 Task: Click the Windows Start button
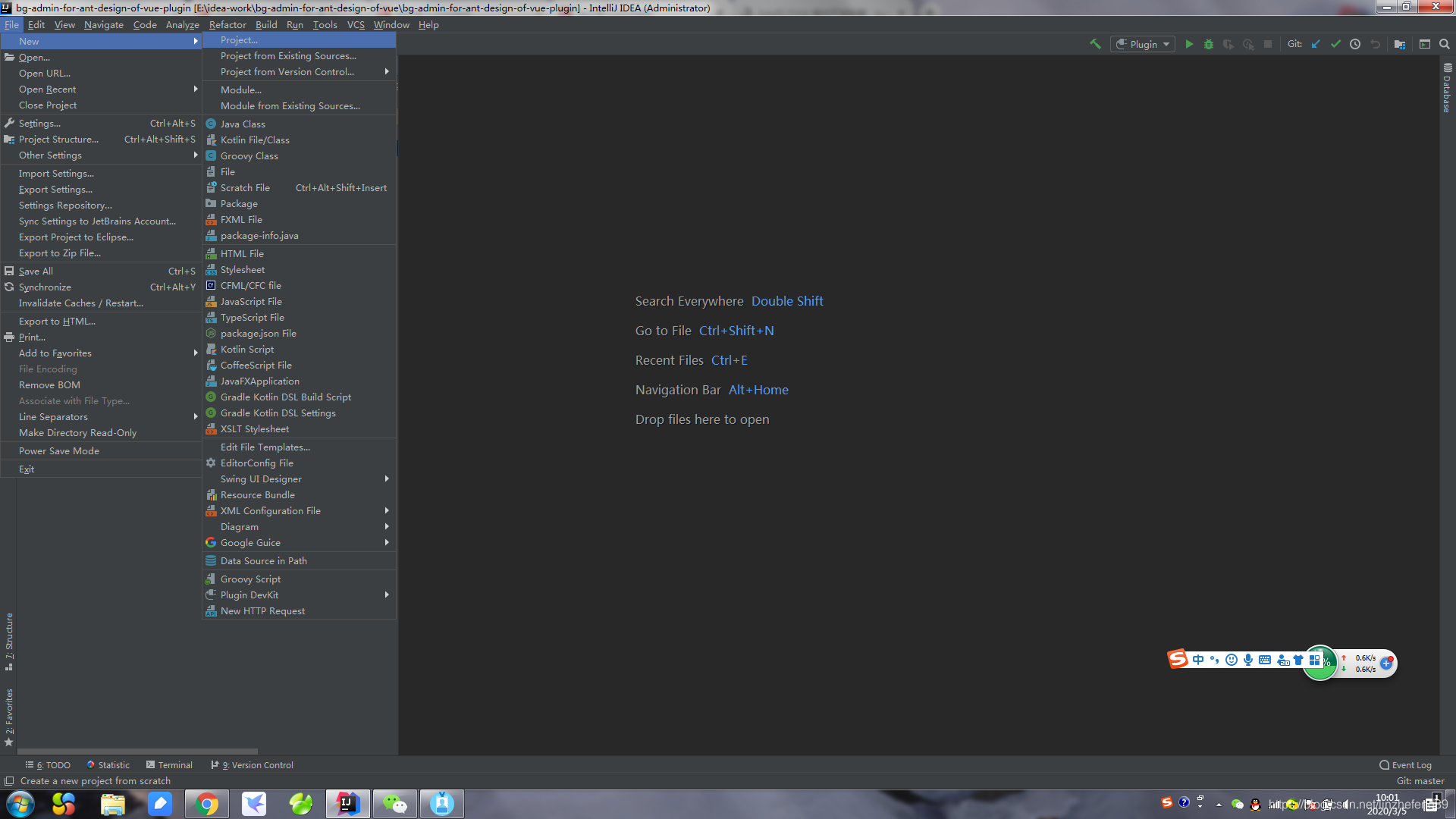(20, 804)
